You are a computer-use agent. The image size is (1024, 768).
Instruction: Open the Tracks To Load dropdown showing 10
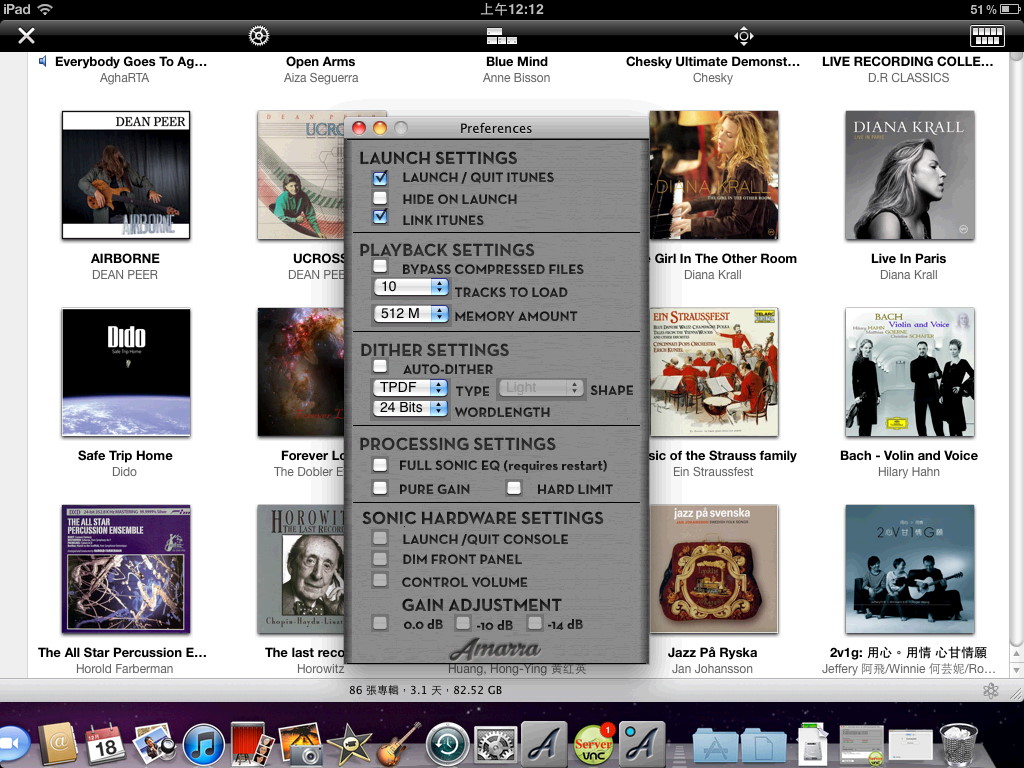[411, 287]
